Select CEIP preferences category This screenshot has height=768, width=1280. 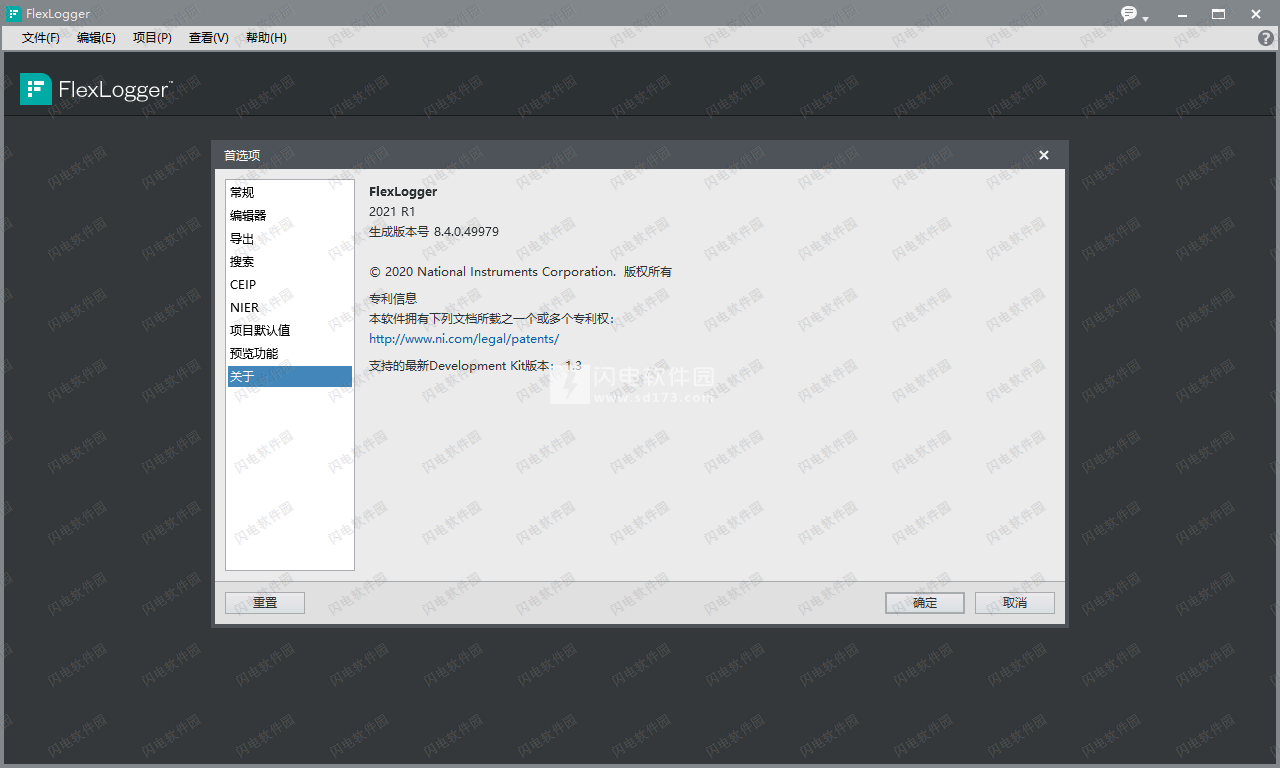pos(289,284)
